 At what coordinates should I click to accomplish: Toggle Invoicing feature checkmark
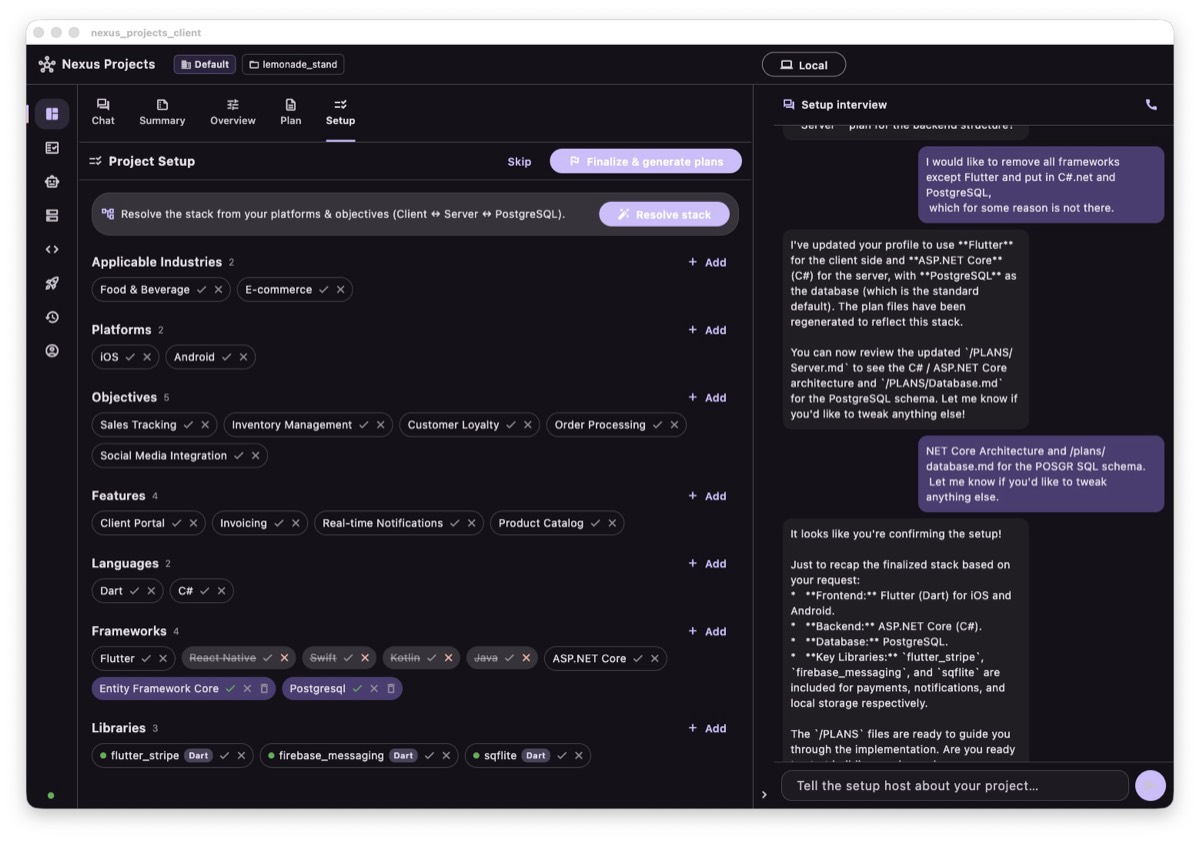(x=278, y=523)
